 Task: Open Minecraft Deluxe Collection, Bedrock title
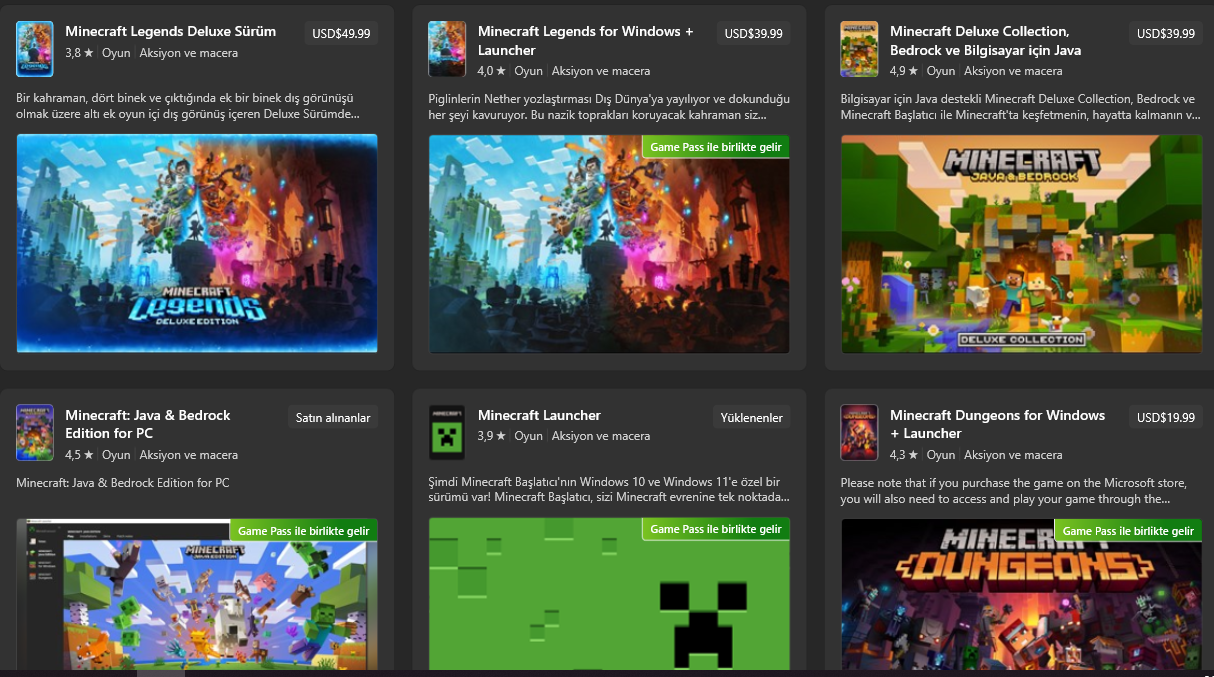(985, 40)
